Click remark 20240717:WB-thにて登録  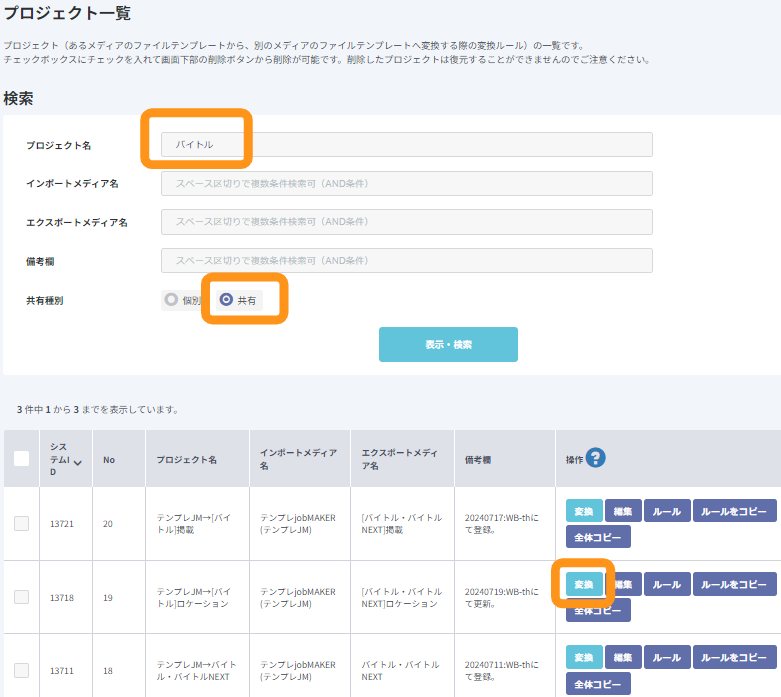pos(502,524)
